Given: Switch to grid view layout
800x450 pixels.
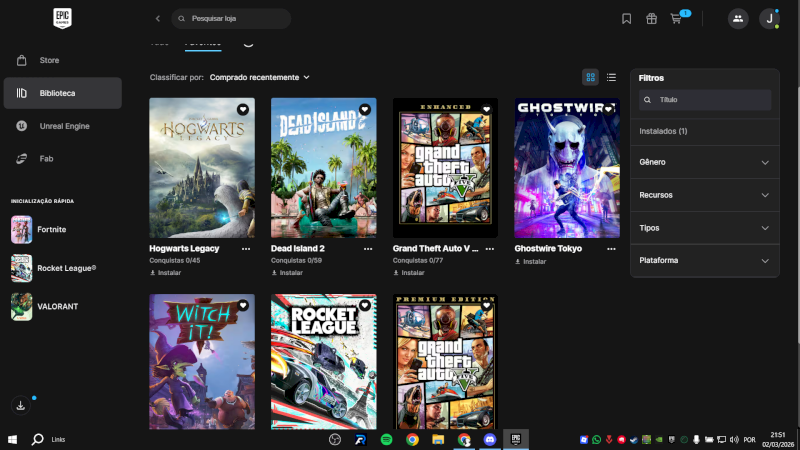Looking at the screenshot, I should pos(591,77).
